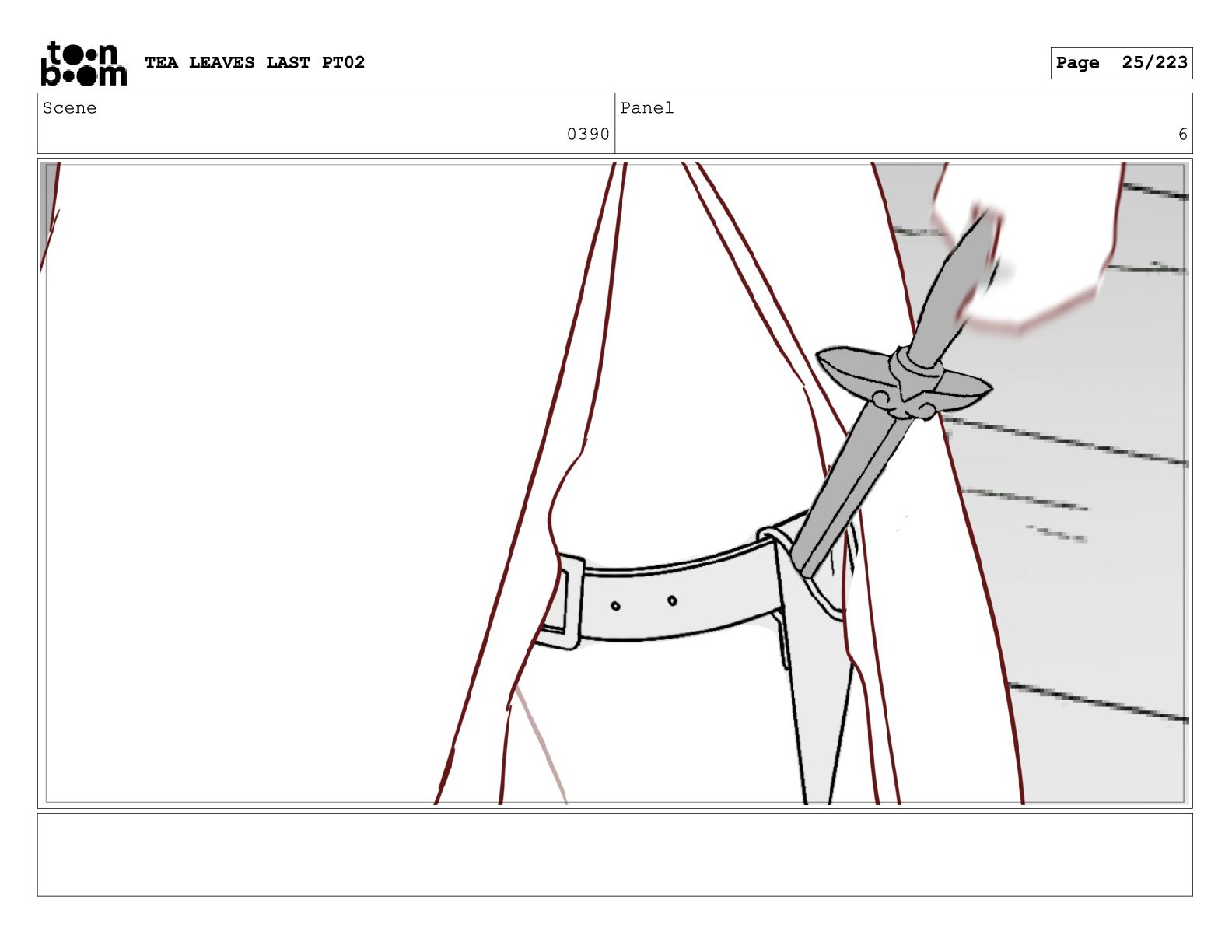Click scene number '0390'
The width and height of the screenshot is (1232, 952).
(x=588, y=135)
